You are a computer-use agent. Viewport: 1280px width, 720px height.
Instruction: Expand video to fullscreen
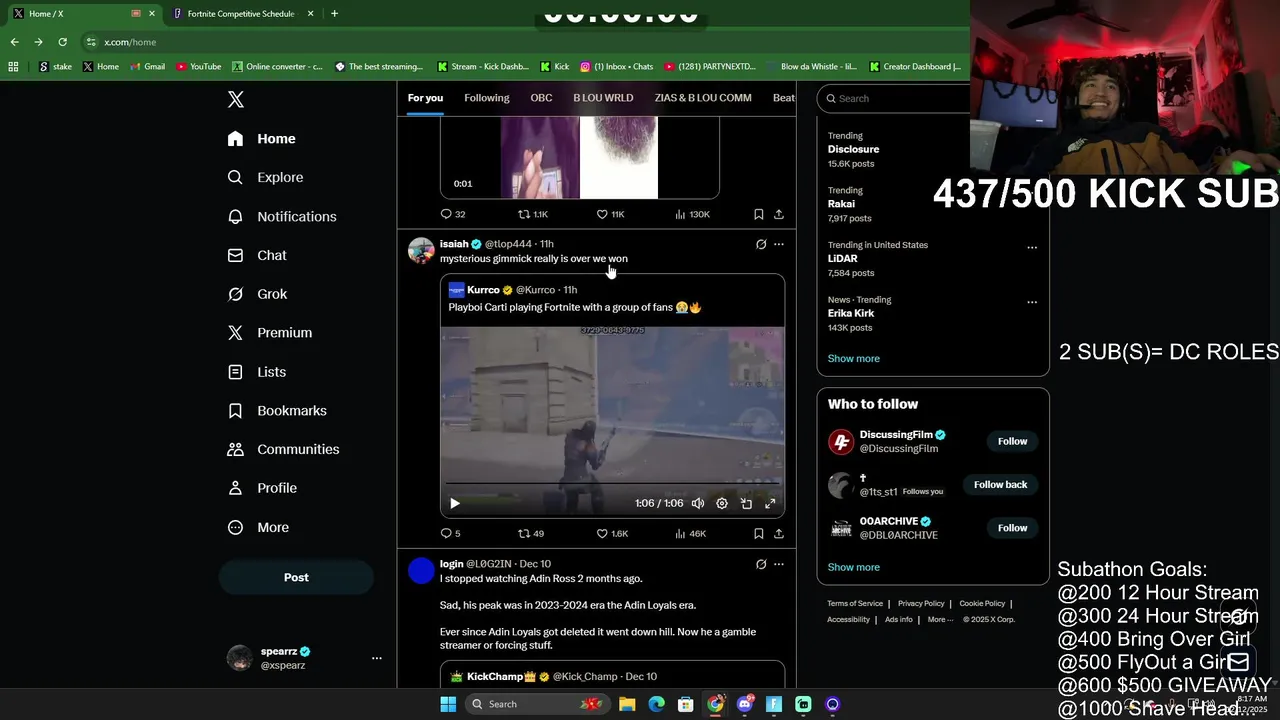pos(770,504)
